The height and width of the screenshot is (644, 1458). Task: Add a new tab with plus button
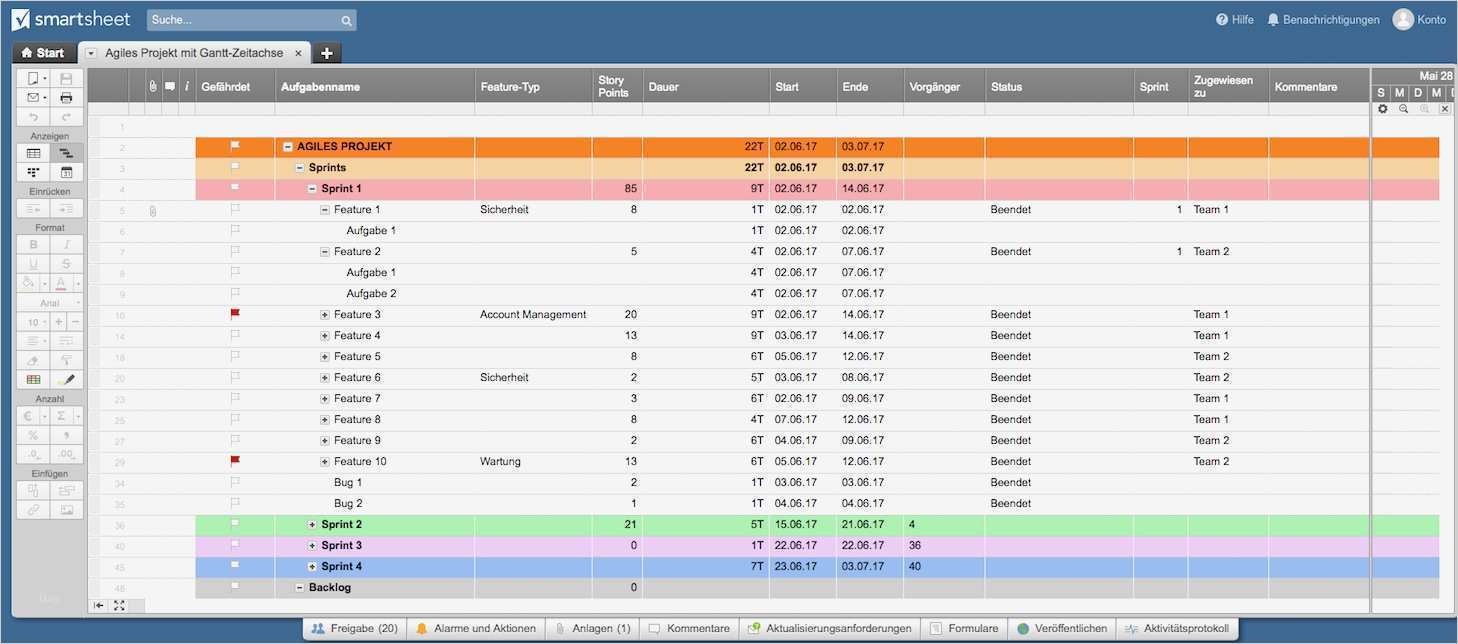pyautogui.click(x=326, y=53)
